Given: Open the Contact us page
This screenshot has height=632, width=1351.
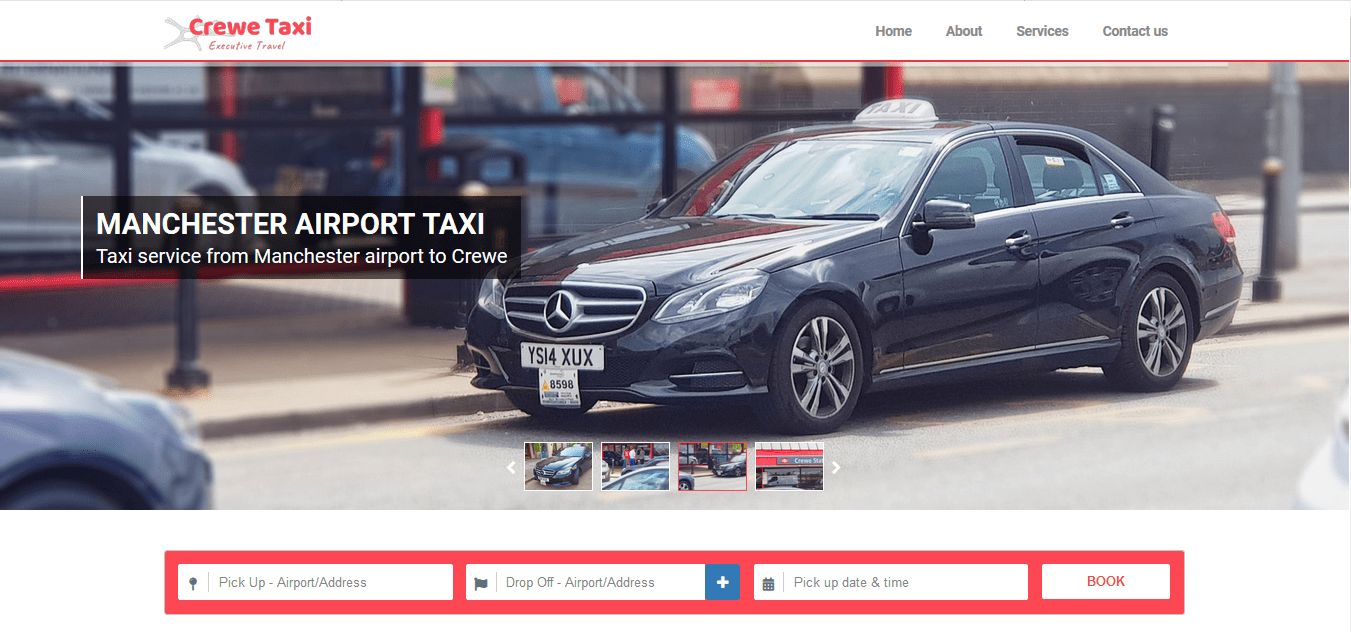Looking at the screenshot, I should [1134, 31].
